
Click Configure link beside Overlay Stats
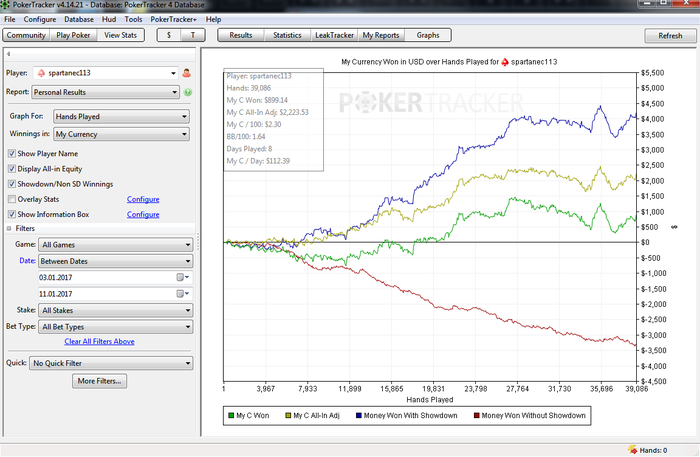click(x=143, y=199)
